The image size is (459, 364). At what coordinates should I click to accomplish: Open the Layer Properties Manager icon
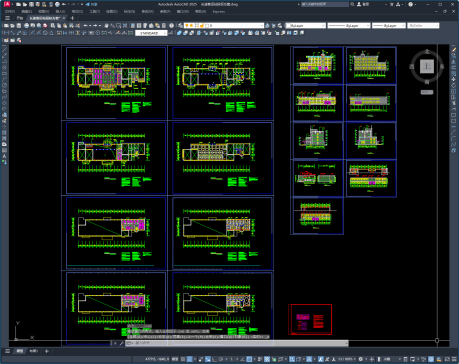coord(180,25)
